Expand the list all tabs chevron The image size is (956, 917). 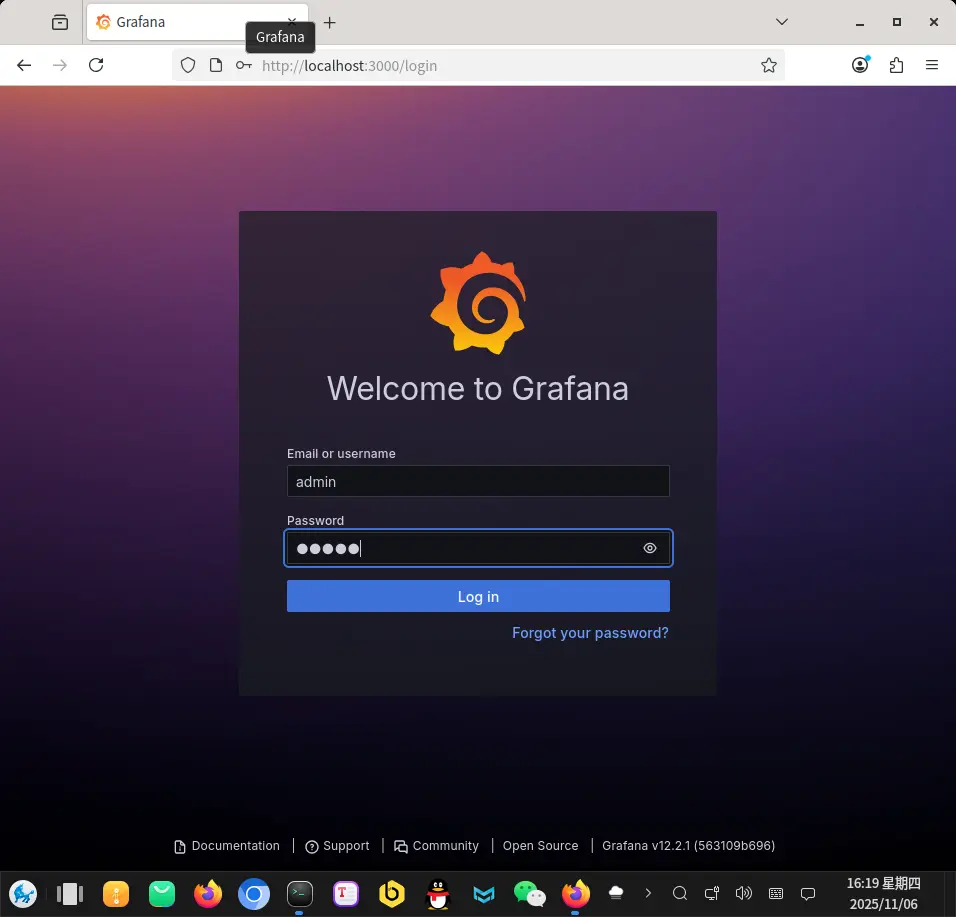point(782,22)
